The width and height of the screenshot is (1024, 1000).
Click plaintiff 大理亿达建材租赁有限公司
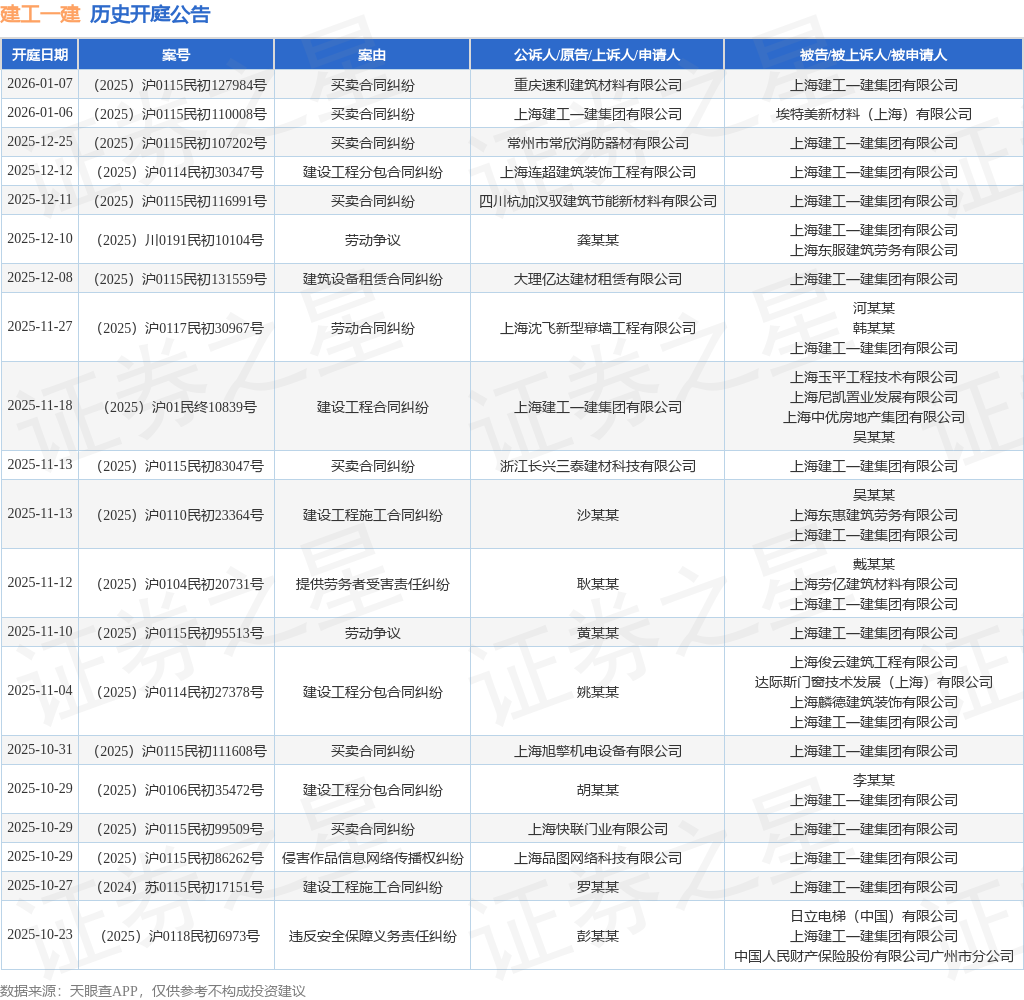598,279
